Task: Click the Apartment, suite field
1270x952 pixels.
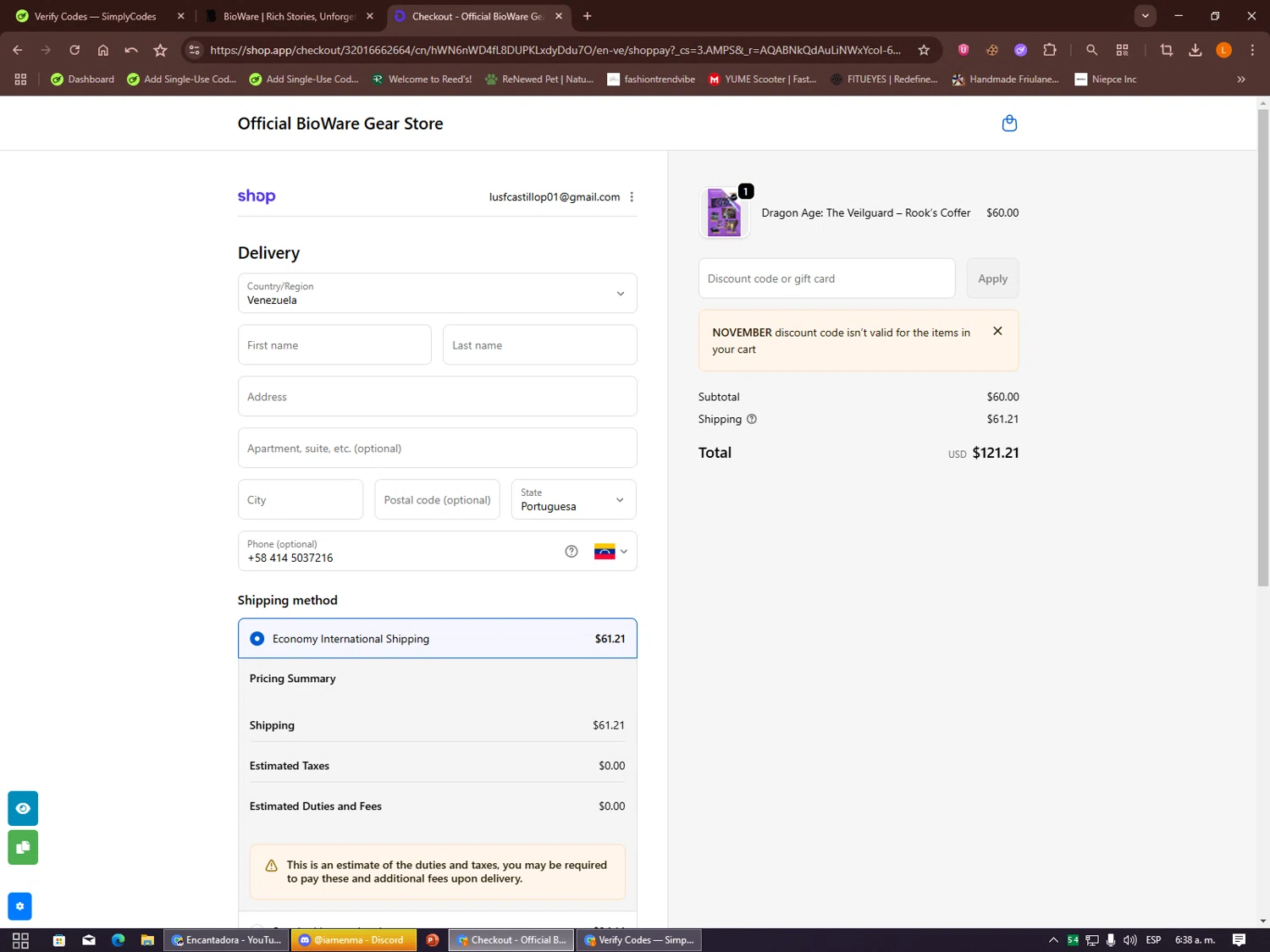Action: pyautogui.click(x=437, y=448)
